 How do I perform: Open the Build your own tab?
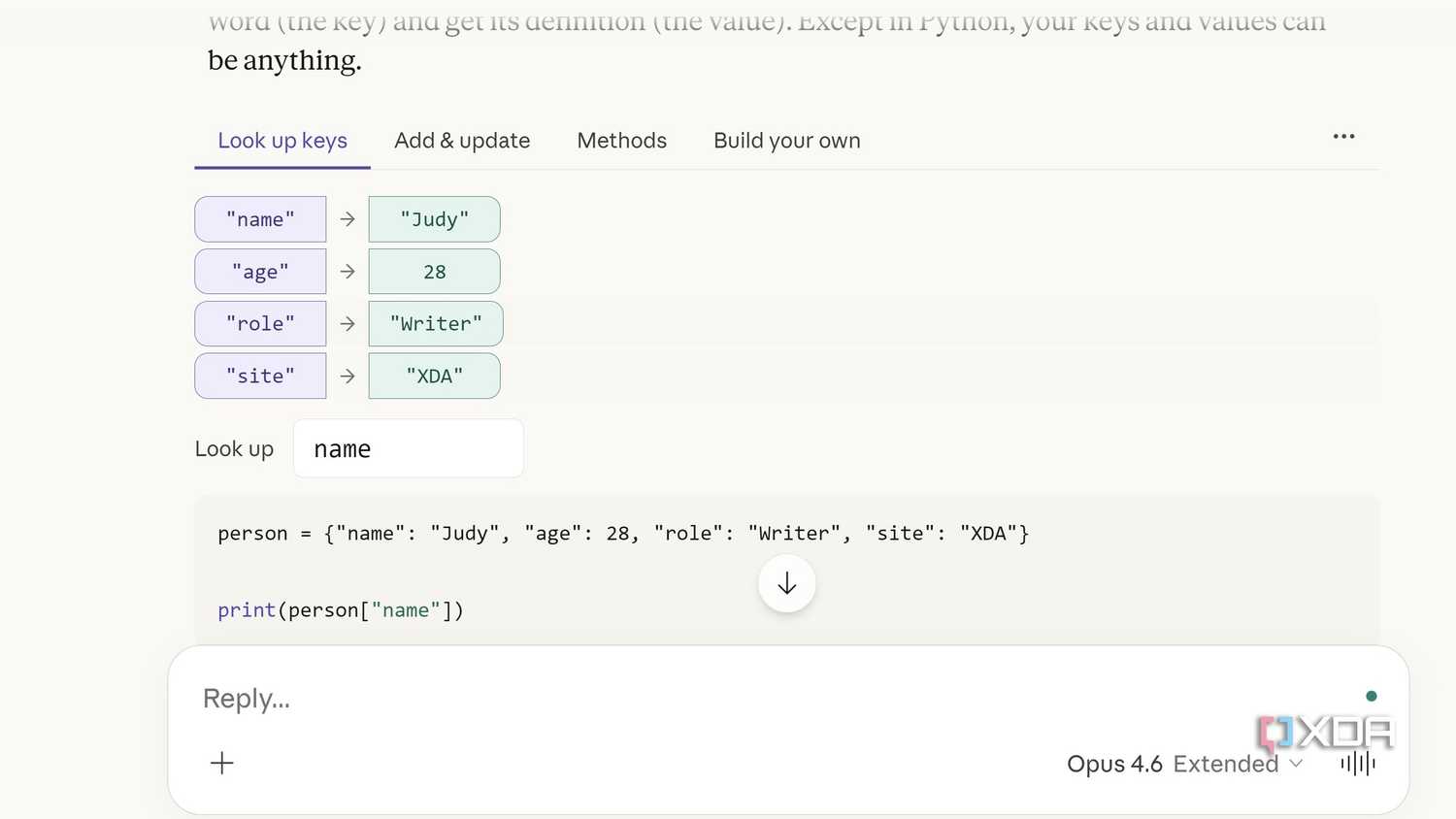click(787, 141)
